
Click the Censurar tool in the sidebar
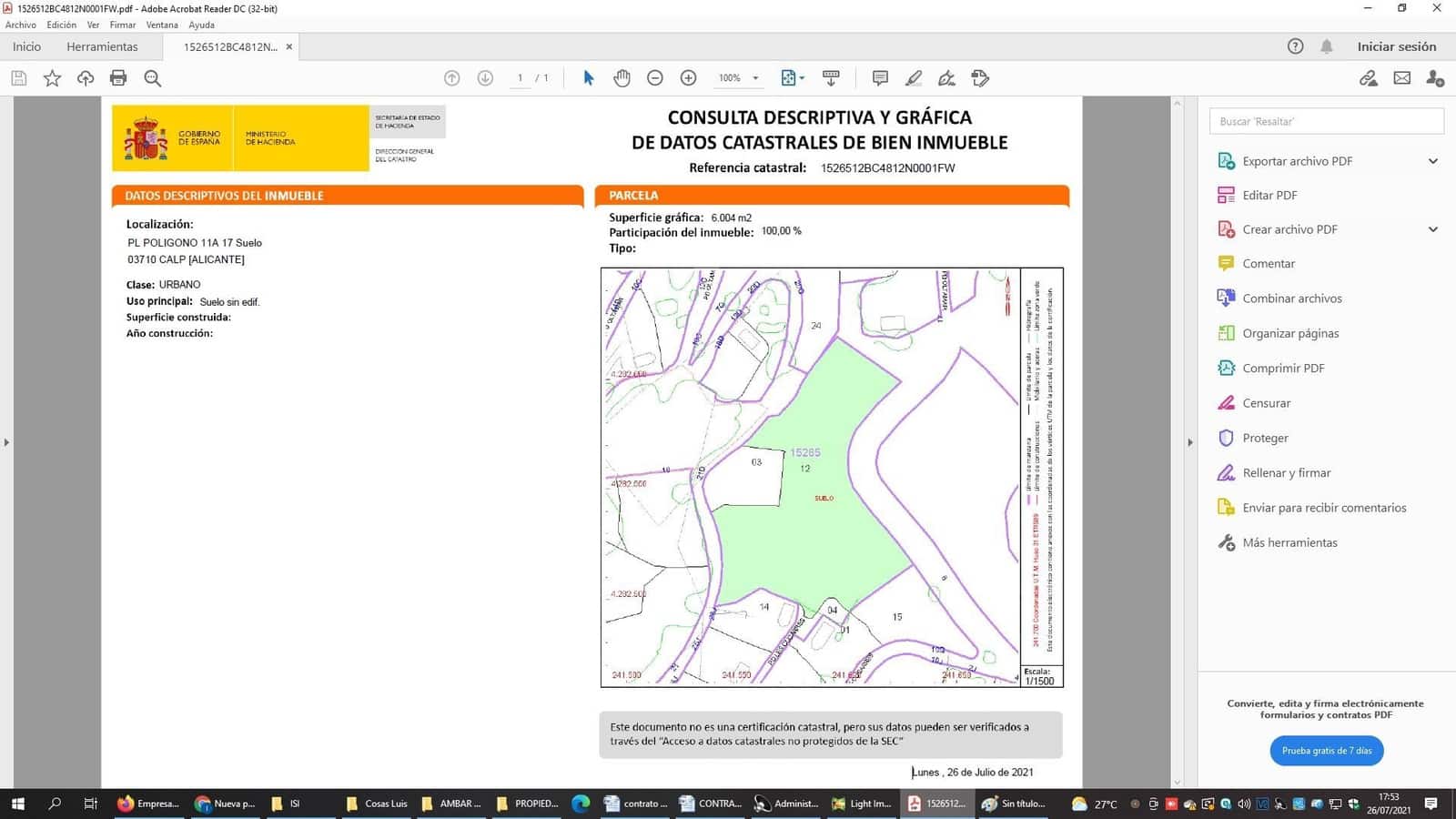point(1267,402)
